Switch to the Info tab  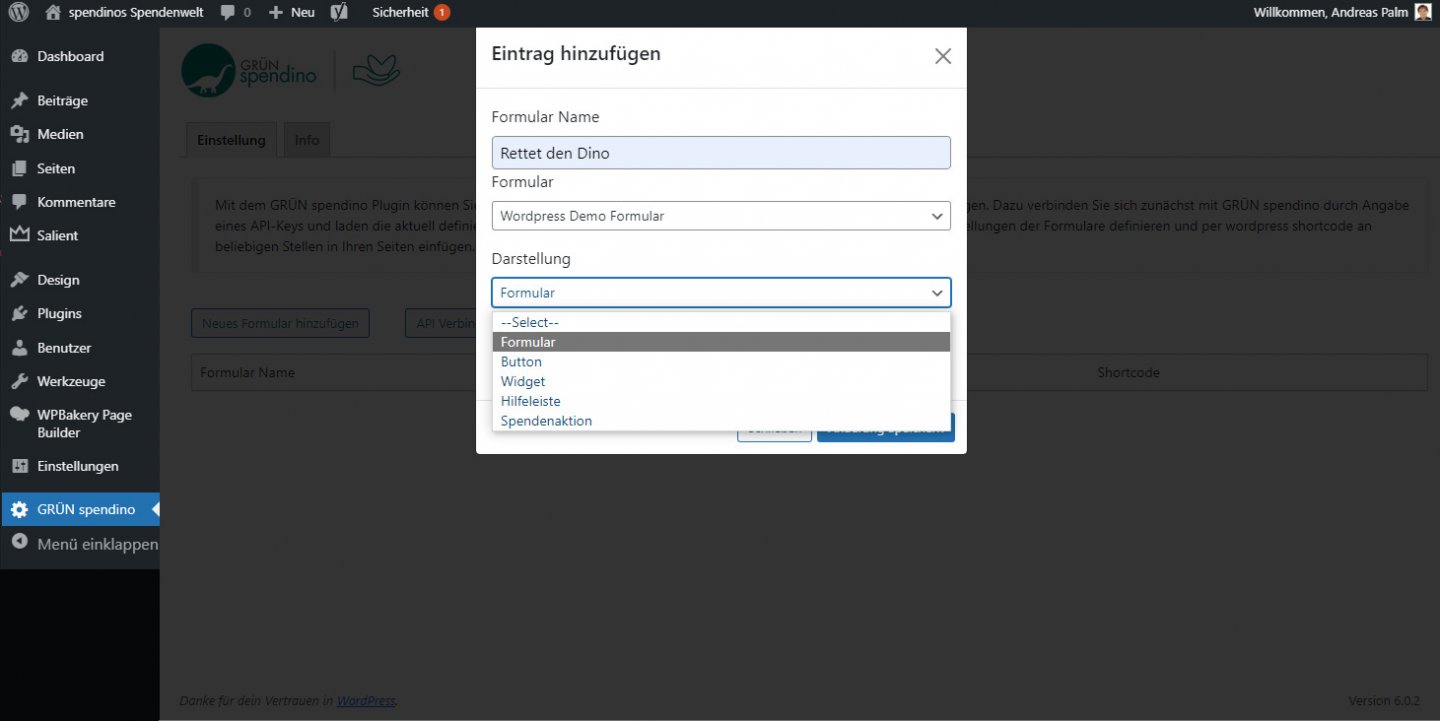coord(306,140)
